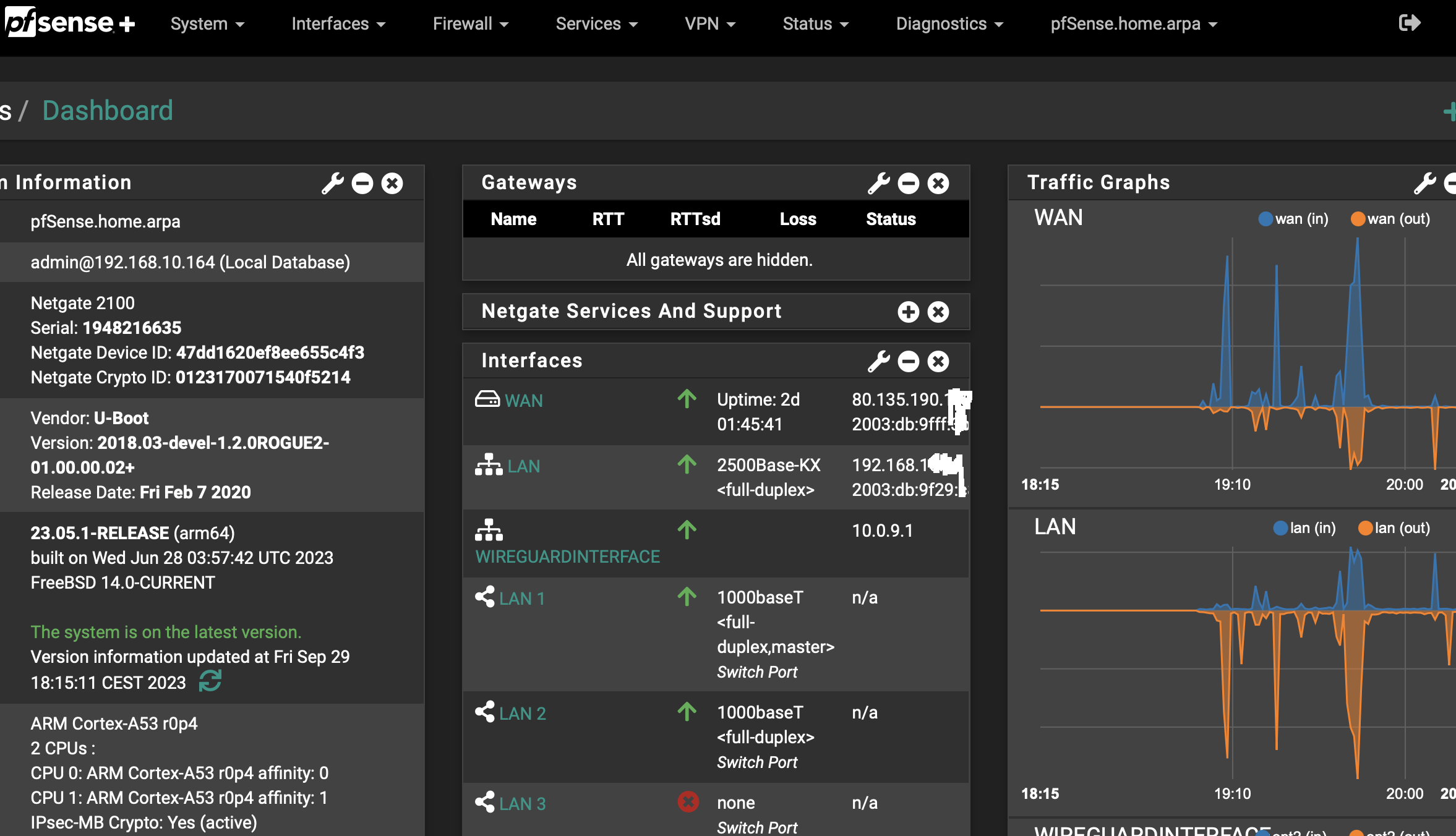
Task: Click the LAN 2 green up-arrow status
Action: tap(687, 712)
